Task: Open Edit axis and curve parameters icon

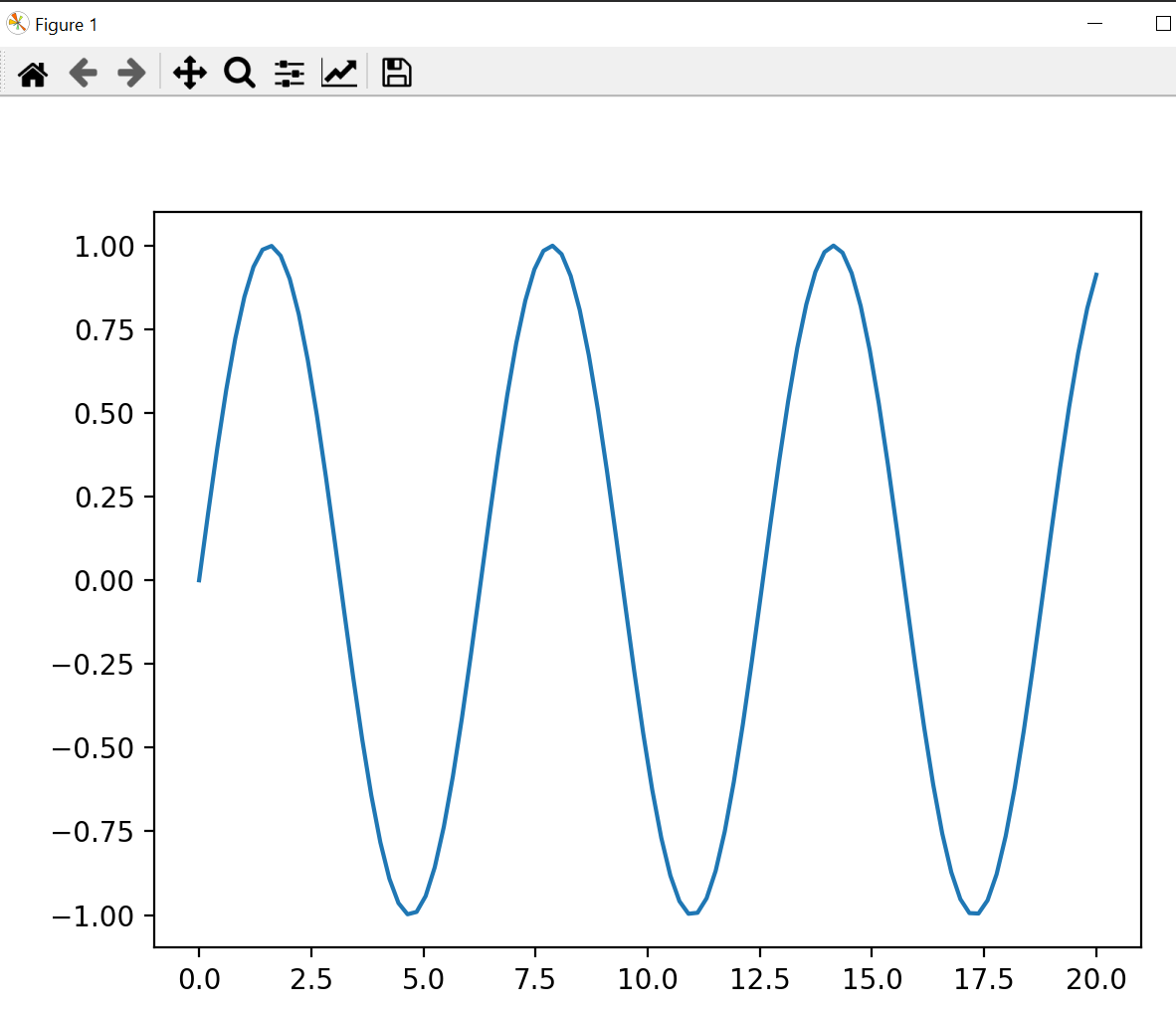Action: point(339,73)
